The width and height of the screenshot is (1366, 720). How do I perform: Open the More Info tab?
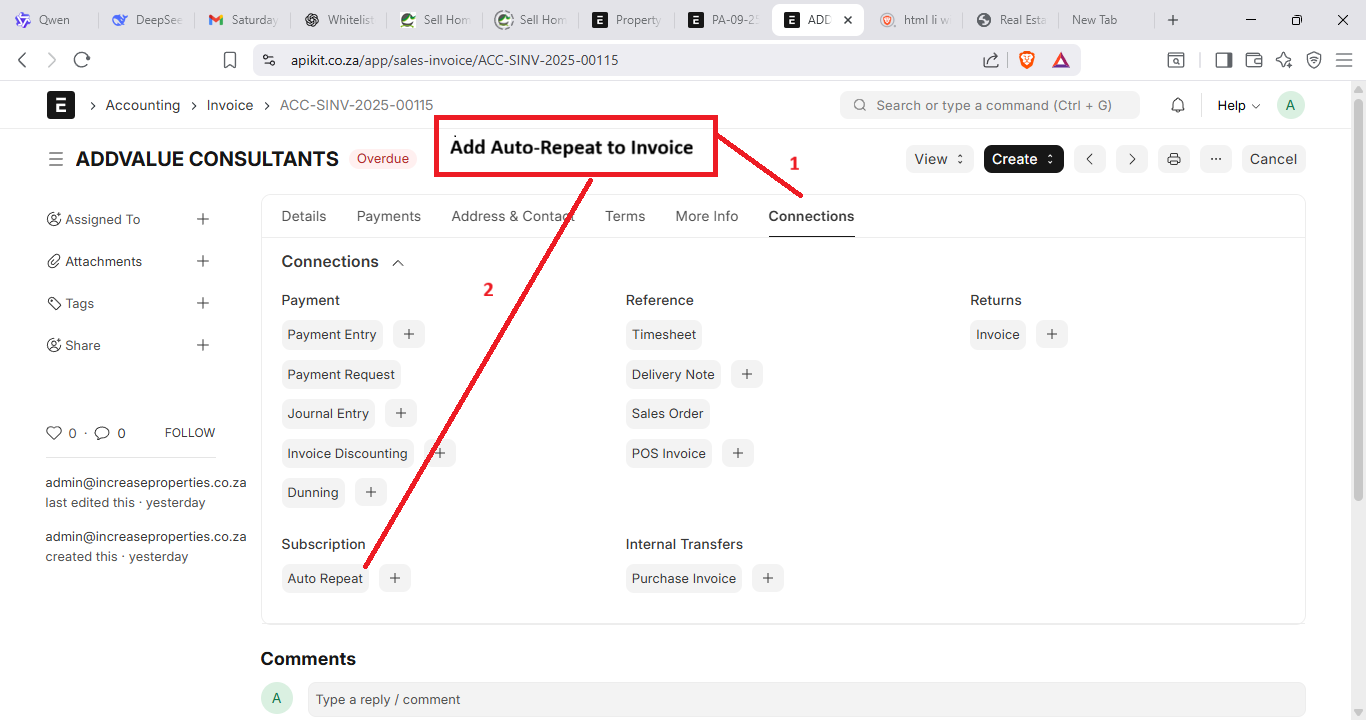[706, 216]
